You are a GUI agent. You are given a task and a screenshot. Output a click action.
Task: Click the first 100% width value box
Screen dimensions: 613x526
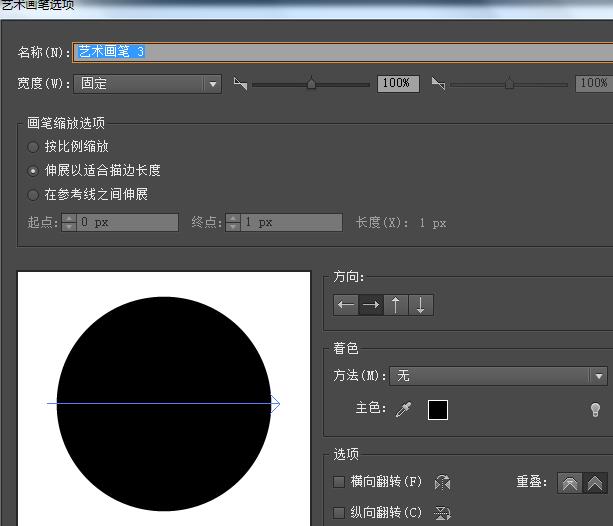398,83
